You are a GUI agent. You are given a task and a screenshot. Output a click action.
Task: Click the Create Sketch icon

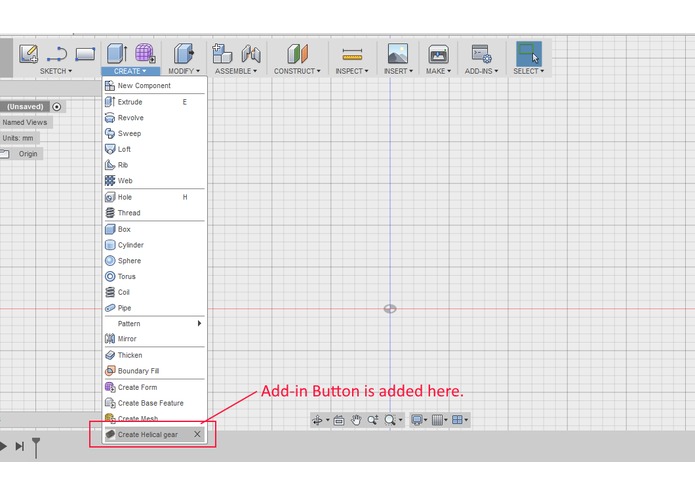tap(28, 54)
